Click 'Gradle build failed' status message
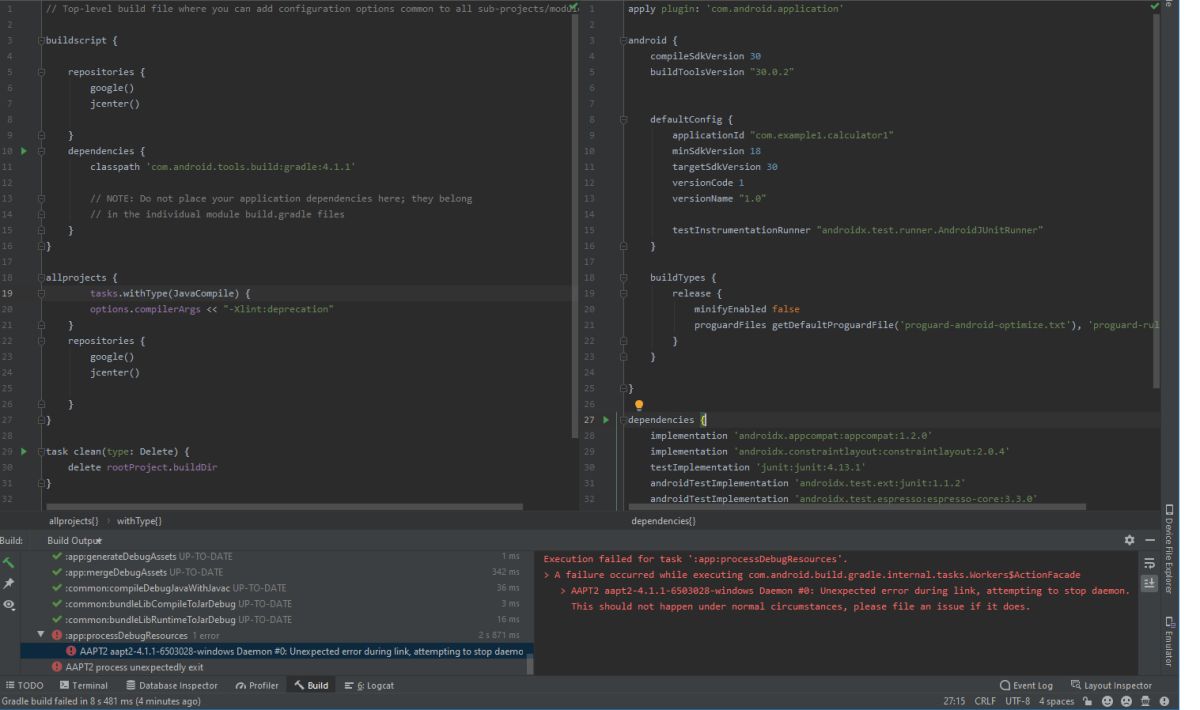Viewport: 1200px width, 710px height. click(x=102, y=701)
